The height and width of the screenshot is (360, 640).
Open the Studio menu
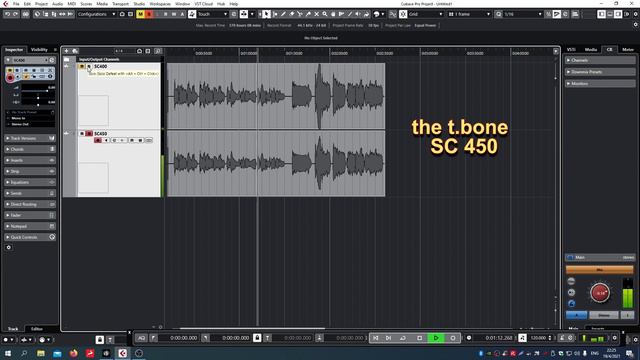coord(139,4)
